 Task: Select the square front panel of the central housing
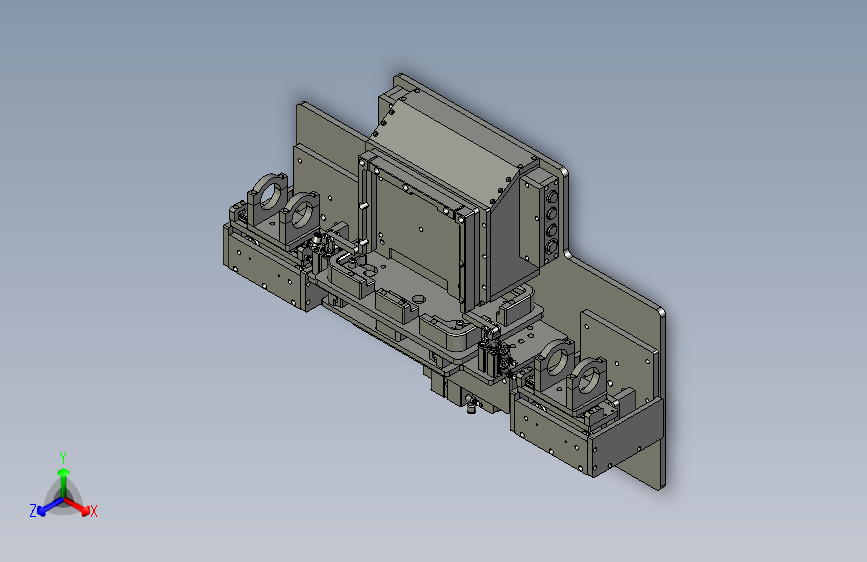pyautogui.click(x=415, y=225)
